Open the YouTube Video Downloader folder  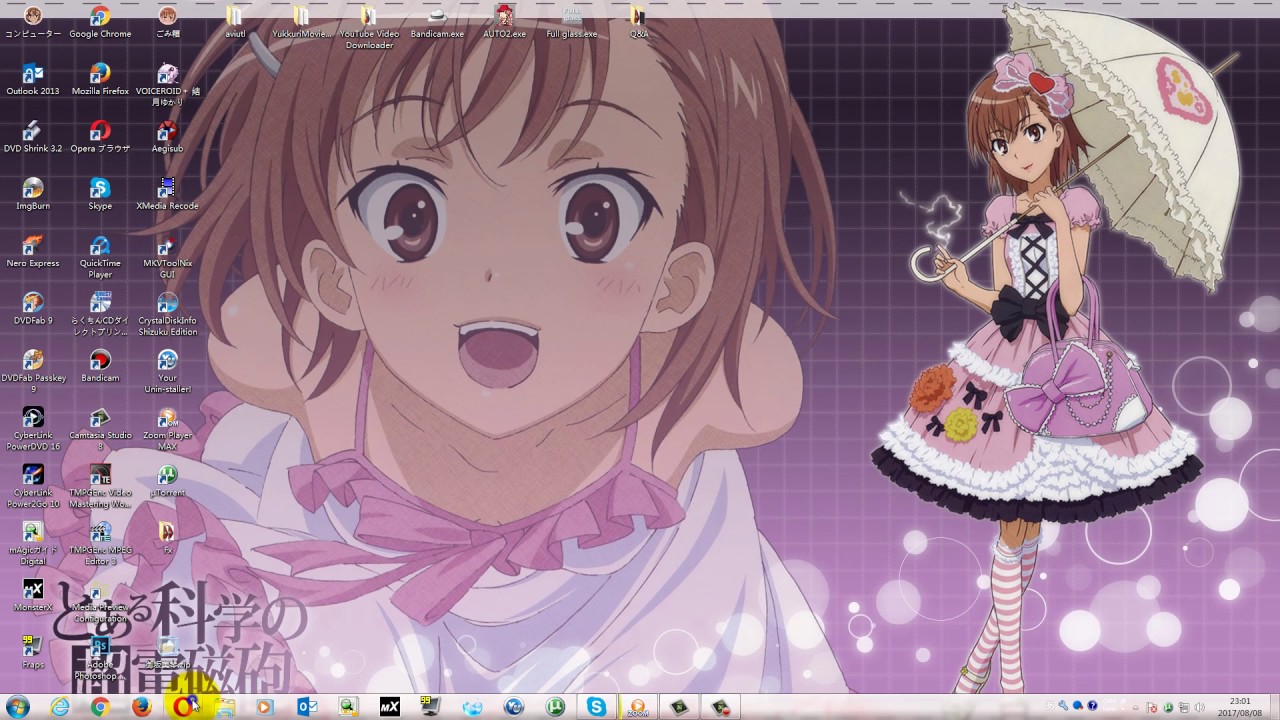[369, 27]
